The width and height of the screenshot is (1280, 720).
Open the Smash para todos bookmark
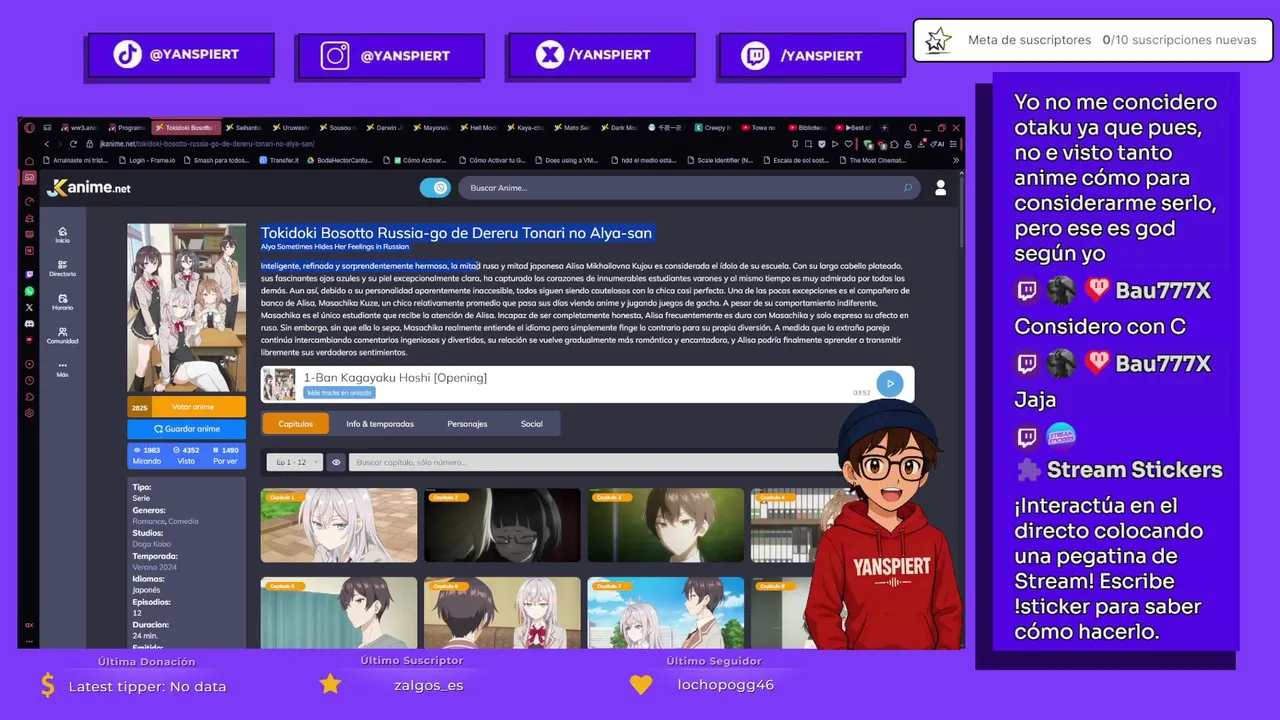[217, 160]
